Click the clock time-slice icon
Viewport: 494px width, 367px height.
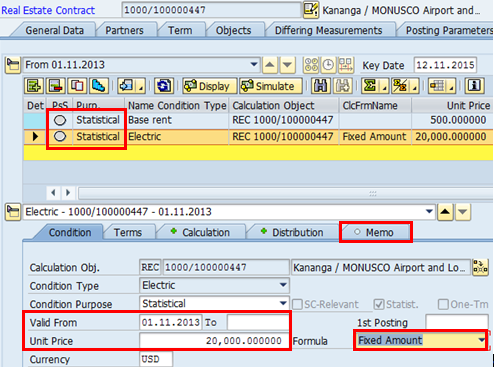(x=328, y=65)
